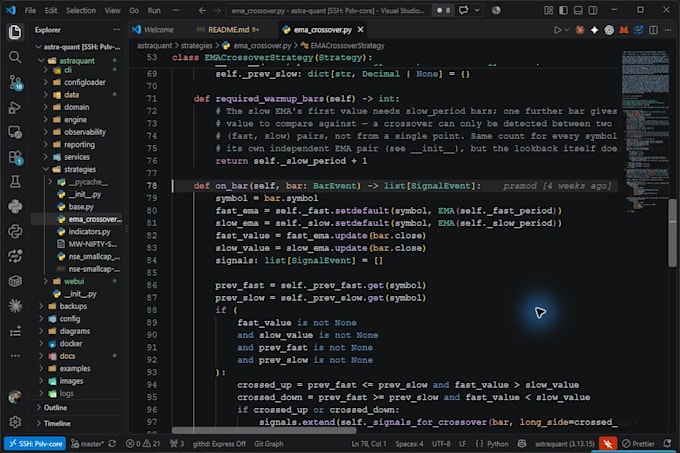Open the Edit menu
The width and height of the screenshot is (680, 453).
click(x=51, y=10)
